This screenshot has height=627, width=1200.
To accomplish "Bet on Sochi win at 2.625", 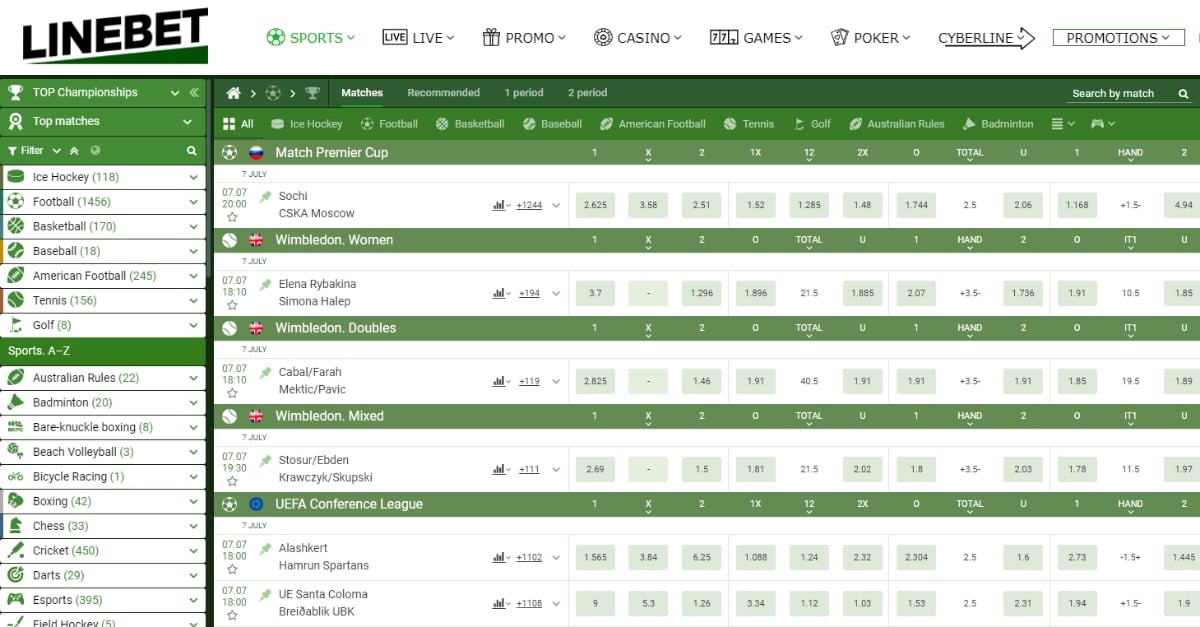I will coord(595,205).
